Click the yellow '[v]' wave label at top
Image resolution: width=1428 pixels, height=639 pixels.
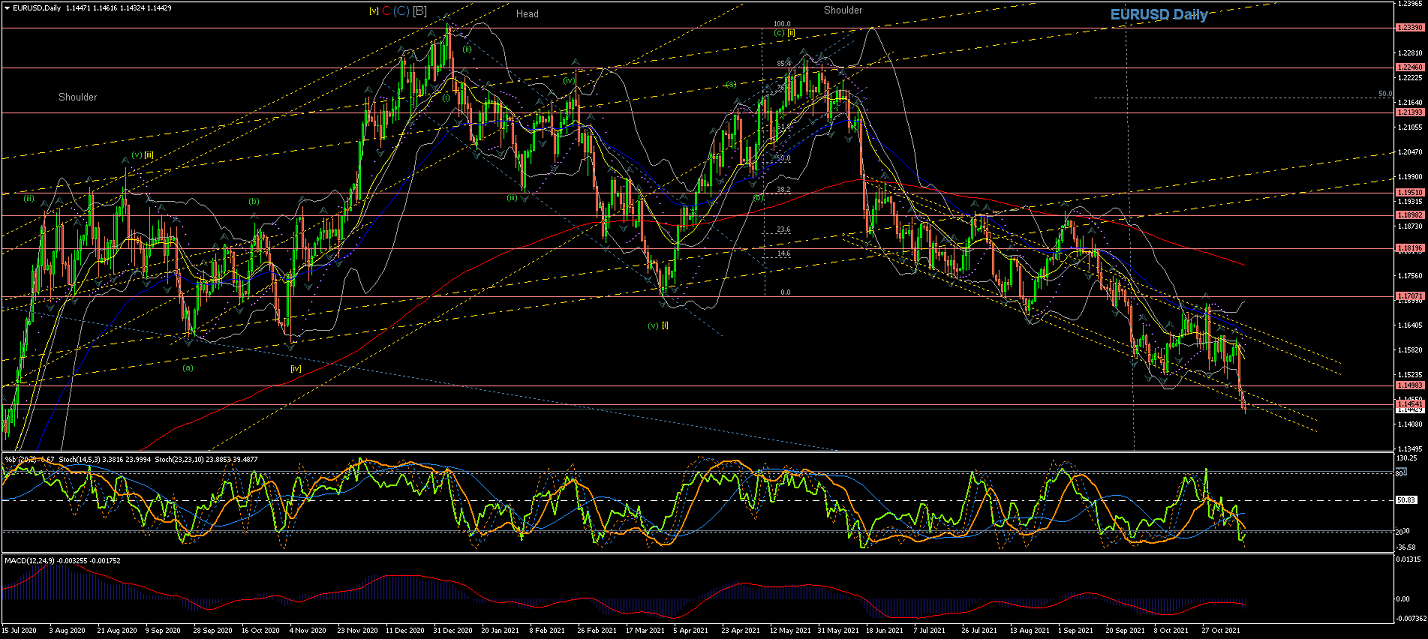[x=373, y=11]
